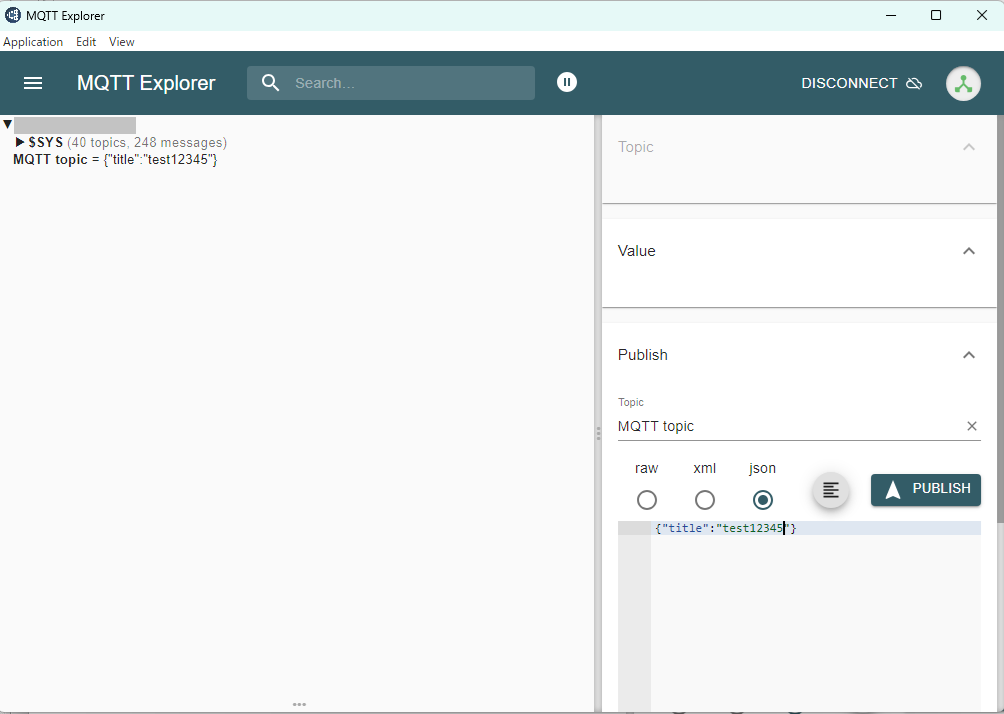Select the xml payload format
Viewport: 1004px width, 714px height.
[x=705, y=500]
